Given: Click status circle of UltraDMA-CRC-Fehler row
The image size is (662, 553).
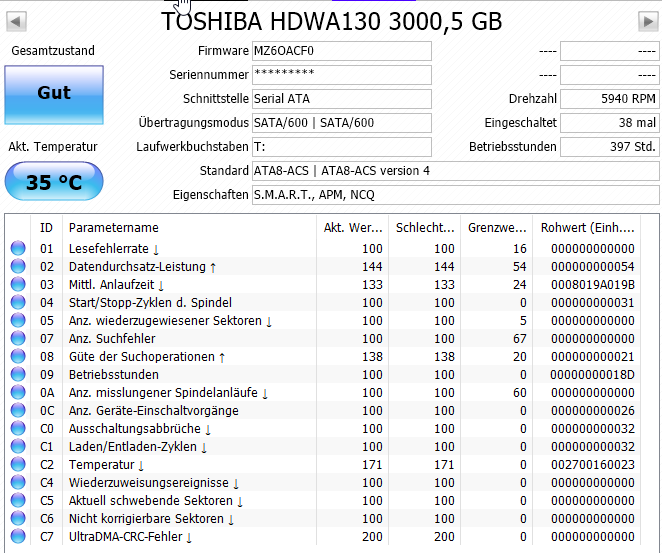Looking at the screenshot, I should (18, 536).
